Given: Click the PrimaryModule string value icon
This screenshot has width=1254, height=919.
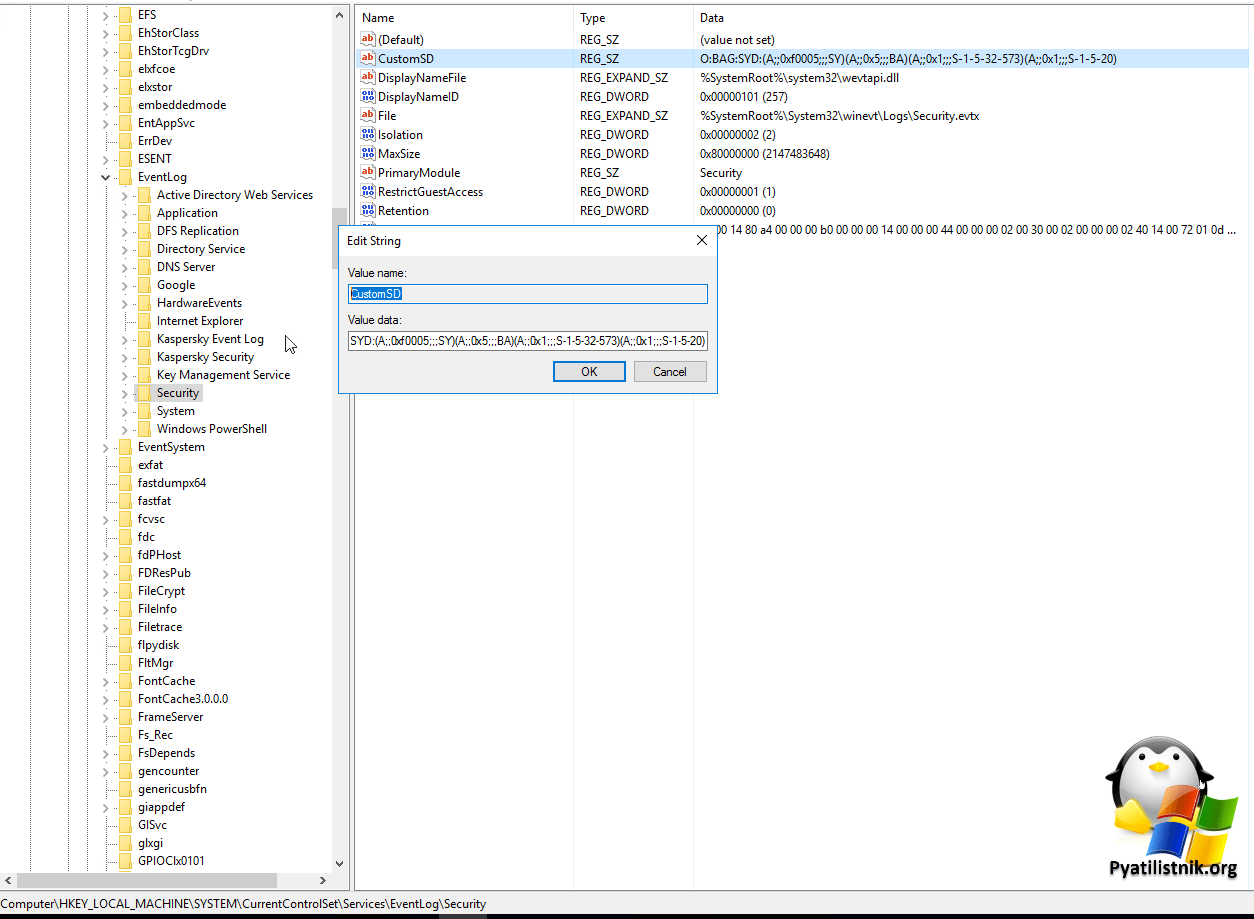Looking at the screenshot, I should pos(367,173).
